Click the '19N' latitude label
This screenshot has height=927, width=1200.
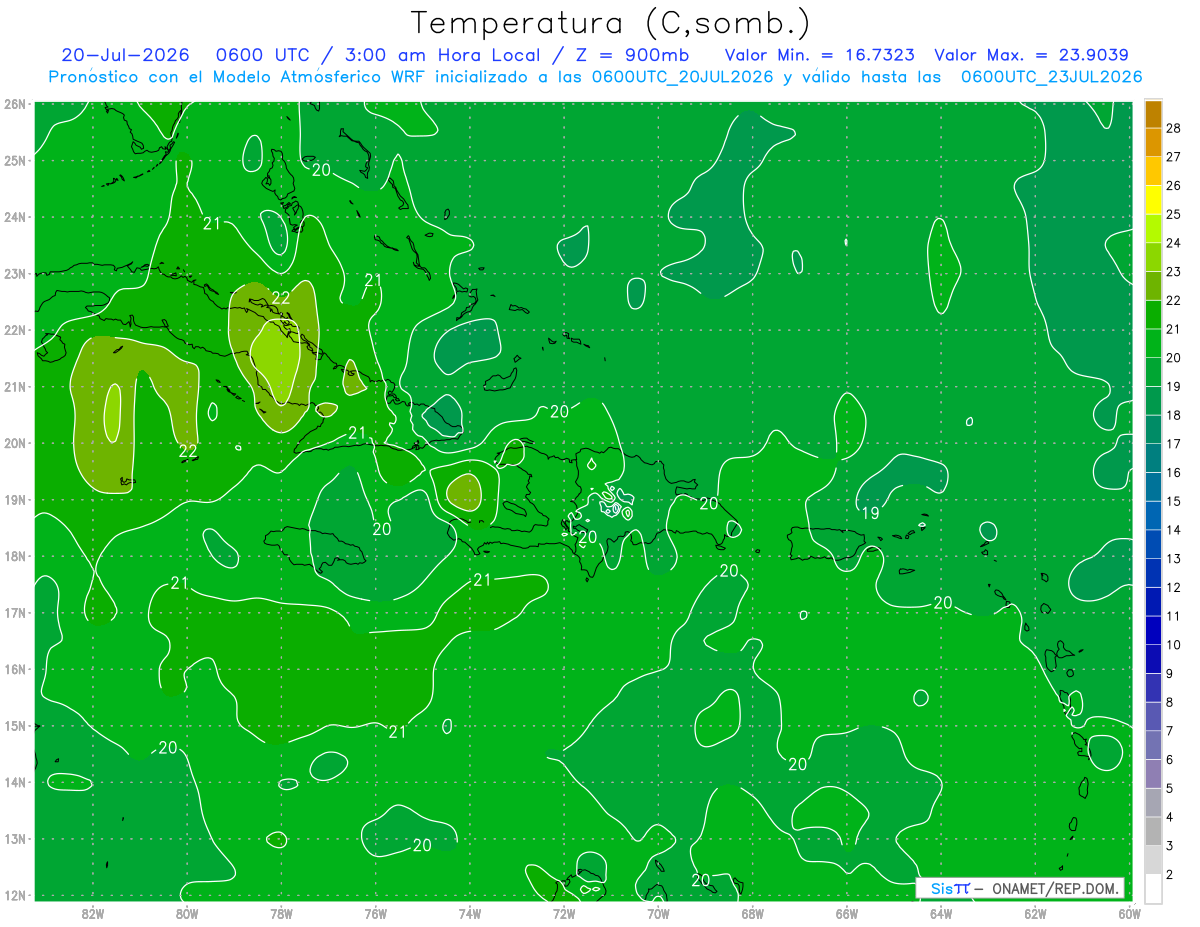click(x=15, y=499)
